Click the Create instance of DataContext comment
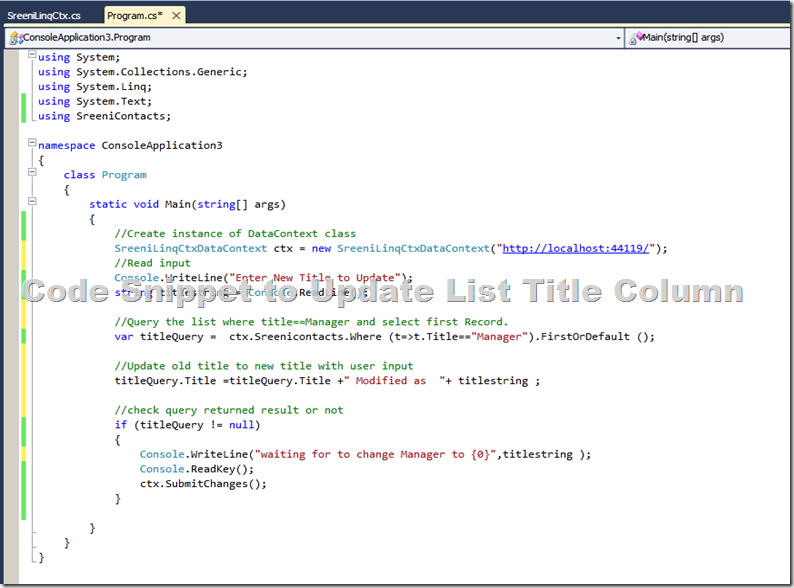This screenshot has width=794, height=588. point(235,234)
